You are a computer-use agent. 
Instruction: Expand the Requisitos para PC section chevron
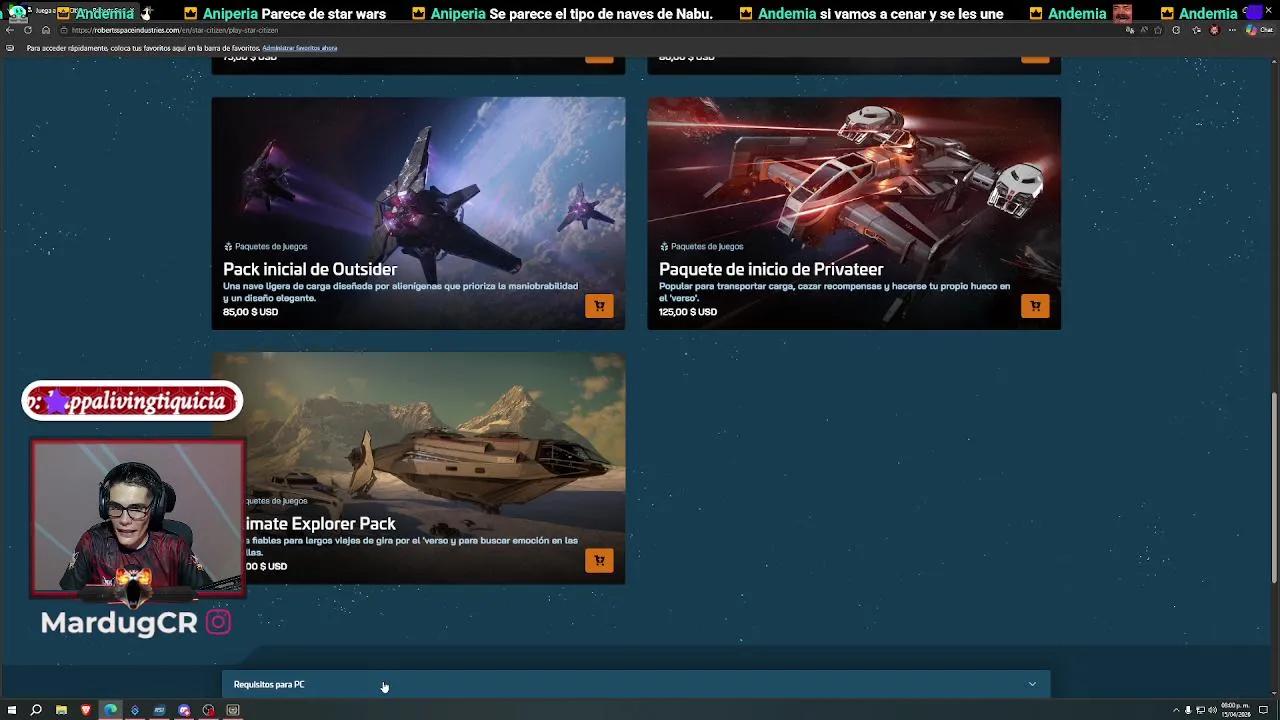tap(1032, 684)
